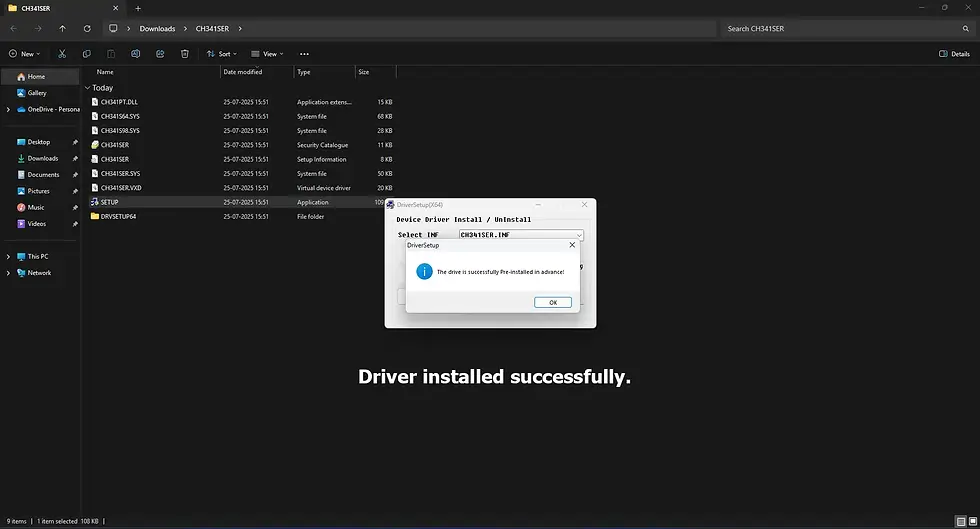
Task: Click This PC in the sidebar
Action: click(x=38, y=256)
